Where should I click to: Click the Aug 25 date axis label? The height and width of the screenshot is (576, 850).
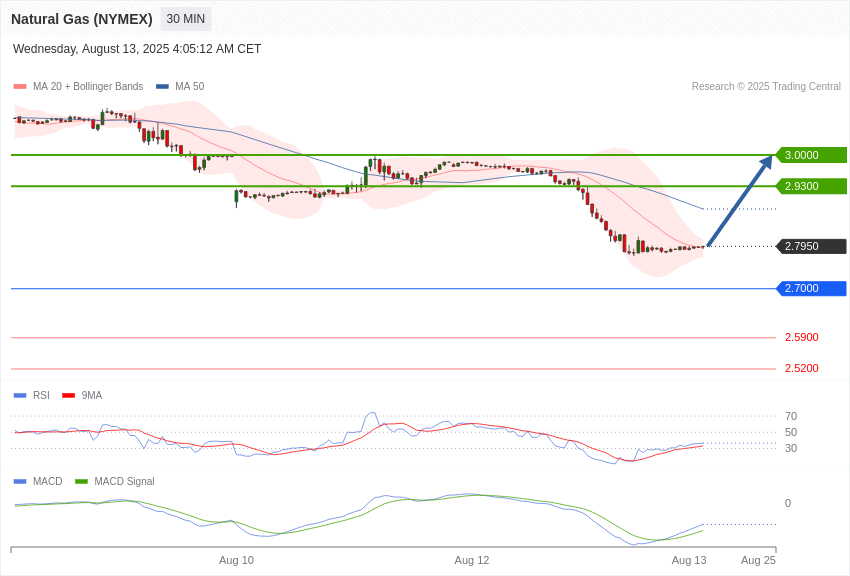(758, 560)
